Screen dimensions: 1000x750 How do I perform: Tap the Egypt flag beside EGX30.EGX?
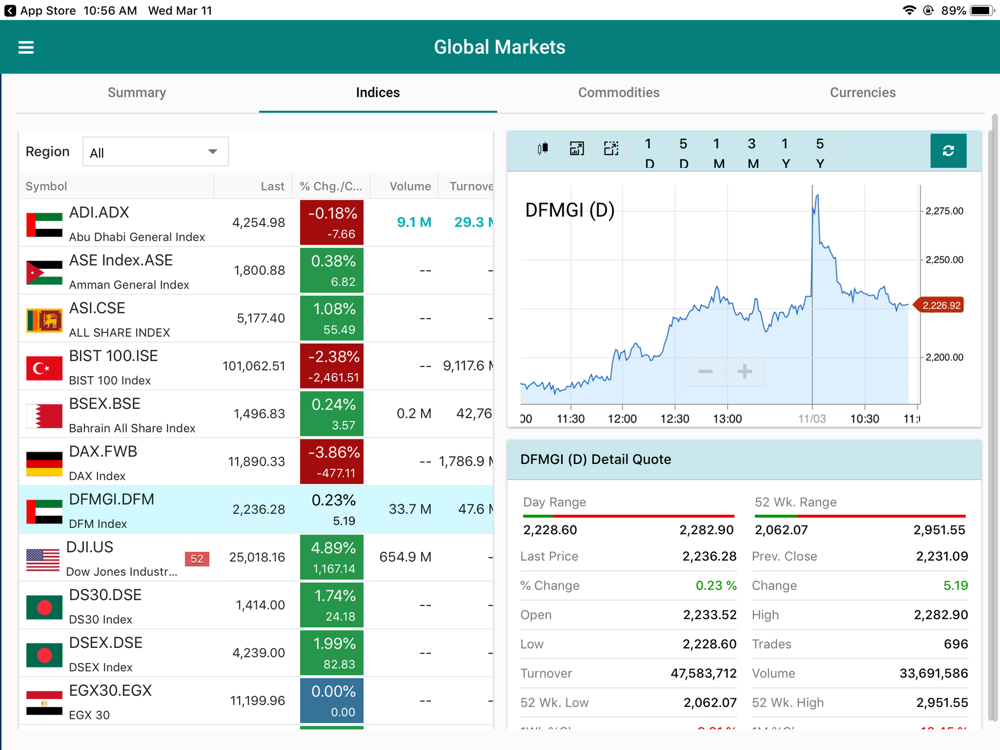(44, 703)
